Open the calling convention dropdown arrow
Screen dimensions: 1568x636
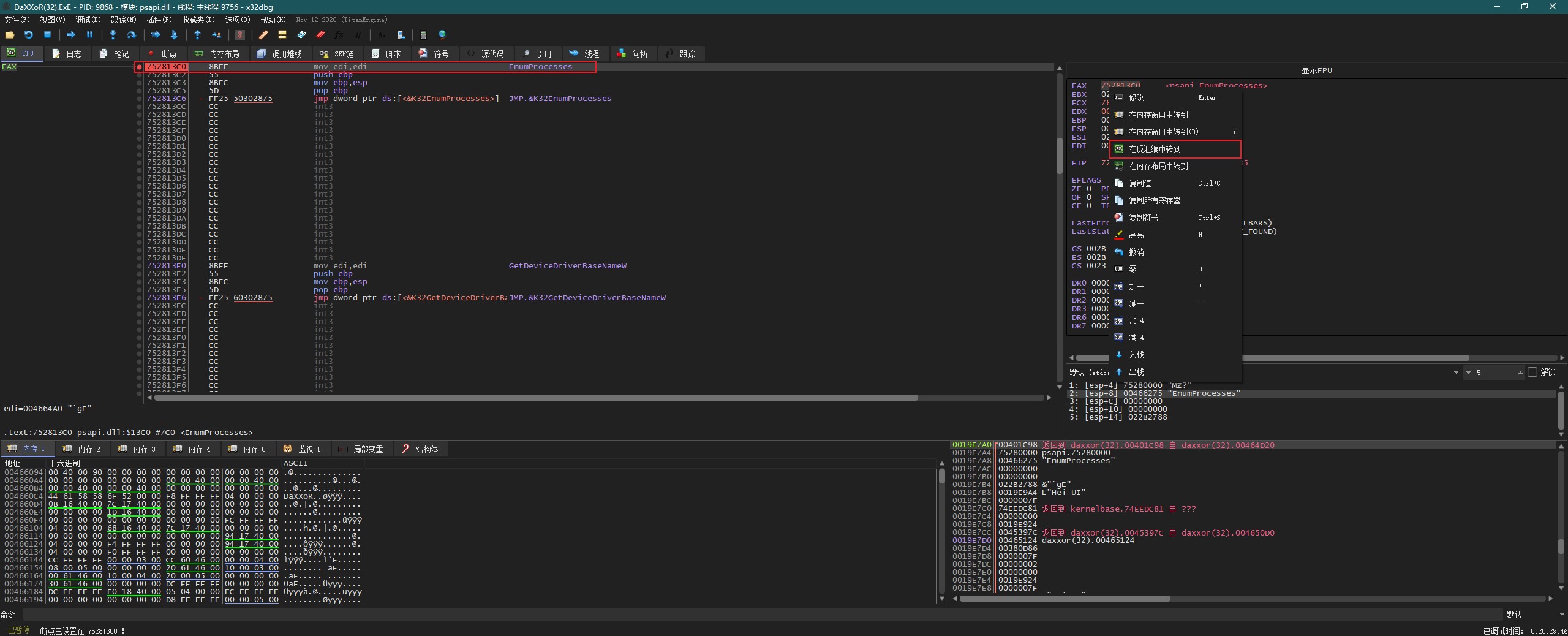[1456, 373]
